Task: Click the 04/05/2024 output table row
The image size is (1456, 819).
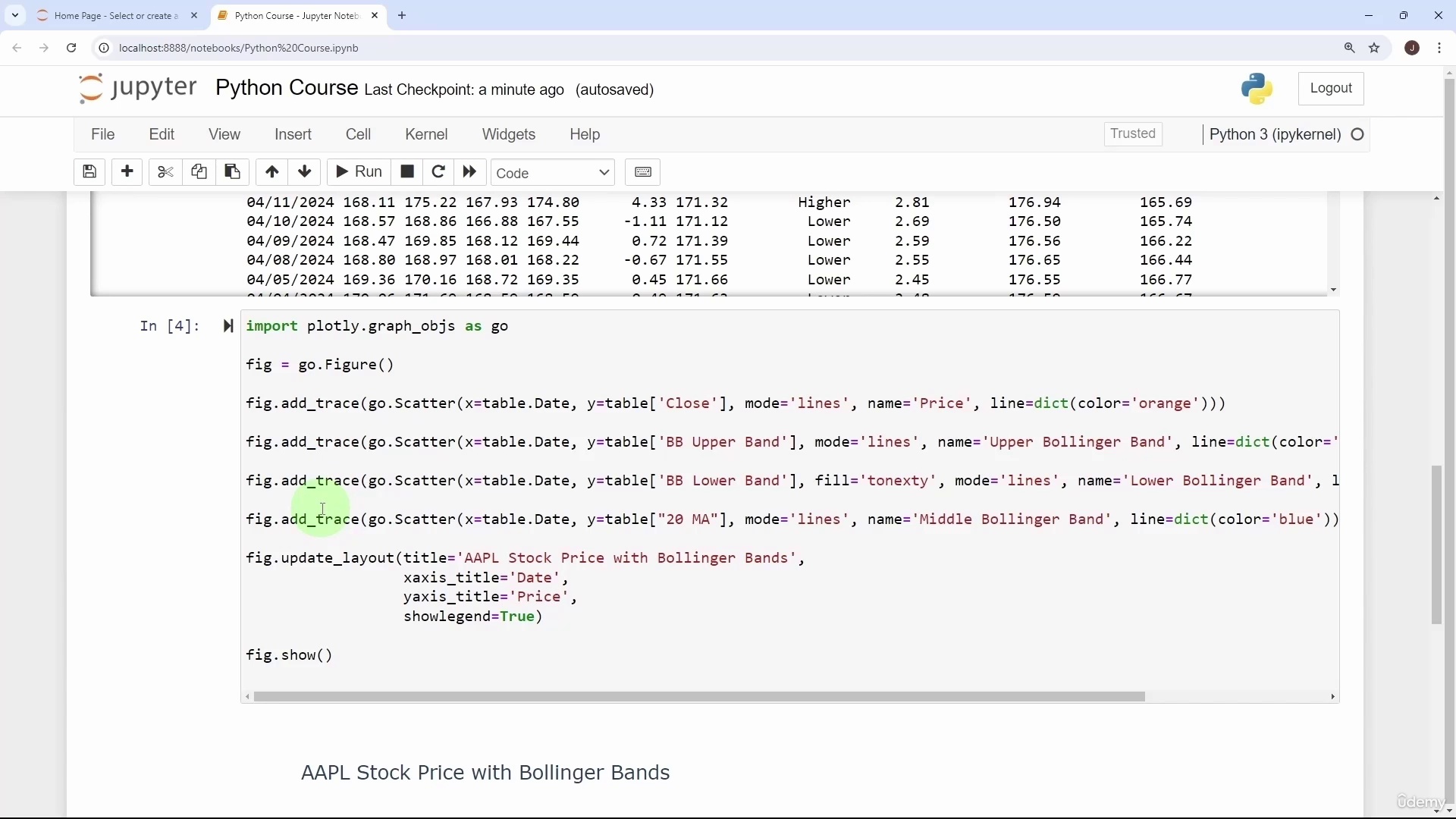Action: point(720,280)
